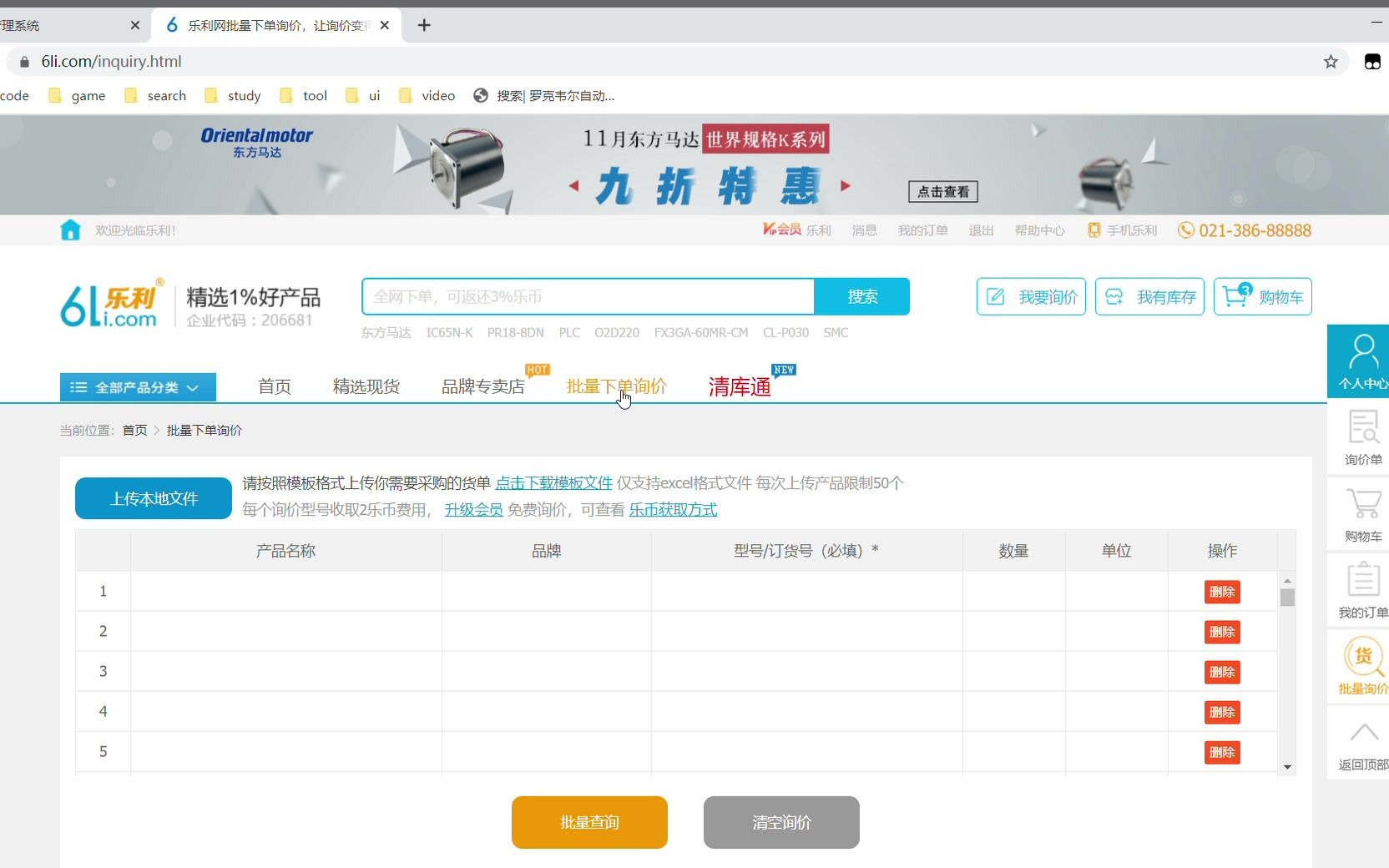Download template via 点击下载模板文件 link
The image size is (1389, 868).
tap(553, 483)
